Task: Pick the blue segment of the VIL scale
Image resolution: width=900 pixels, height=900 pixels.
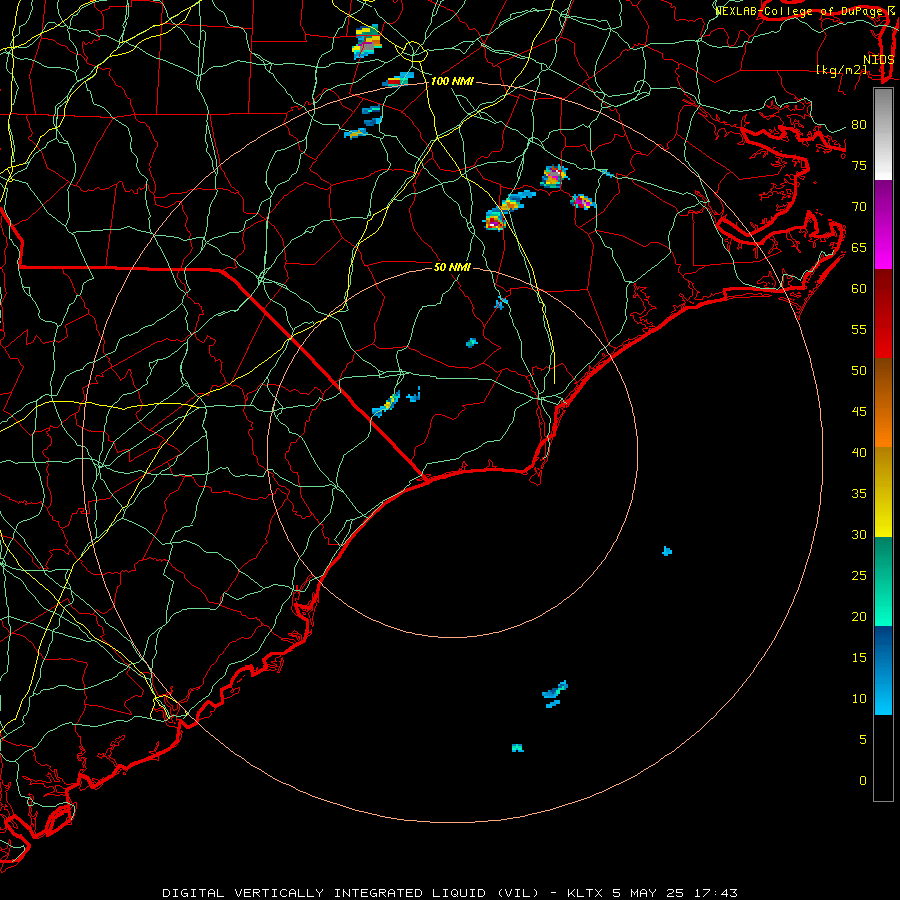Action: 883,670
